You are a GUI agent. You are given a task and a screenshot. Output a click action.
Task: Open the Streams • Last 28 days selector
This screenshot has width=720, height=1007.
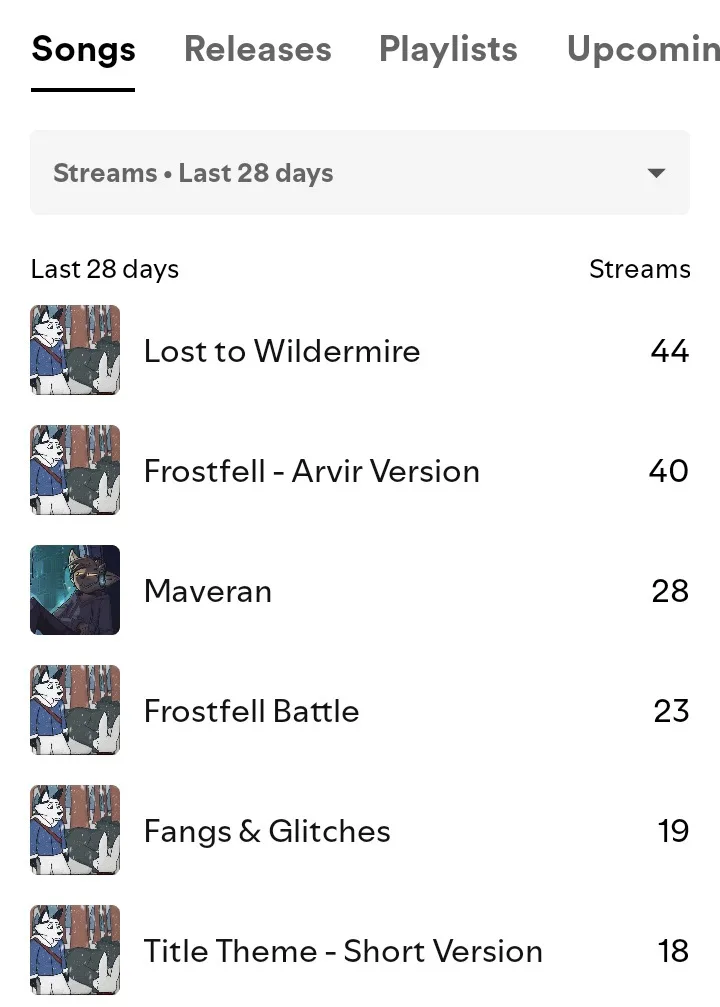pos(360,173)
